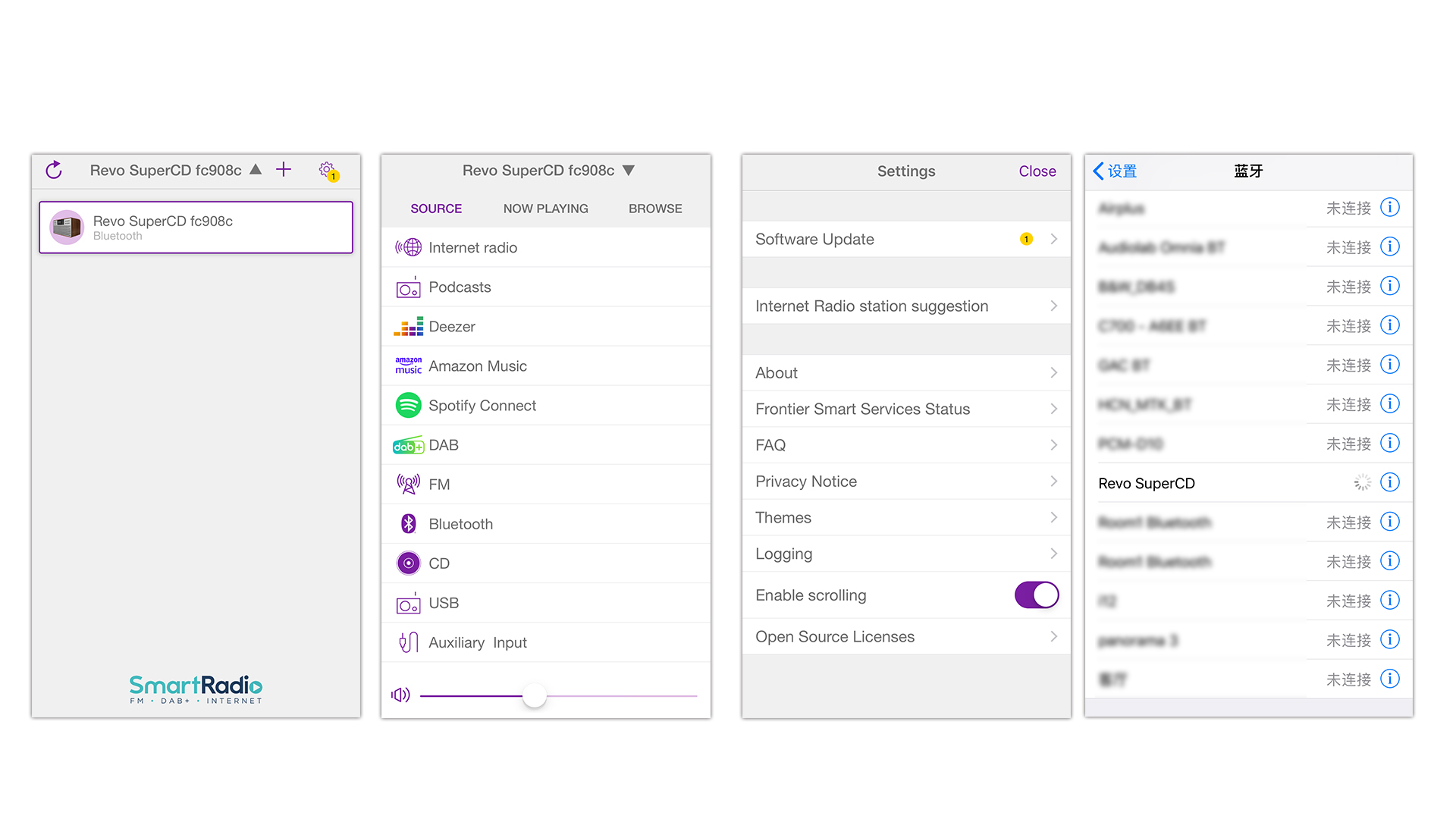Tap the Privacy Notice label

coord(806,482)
